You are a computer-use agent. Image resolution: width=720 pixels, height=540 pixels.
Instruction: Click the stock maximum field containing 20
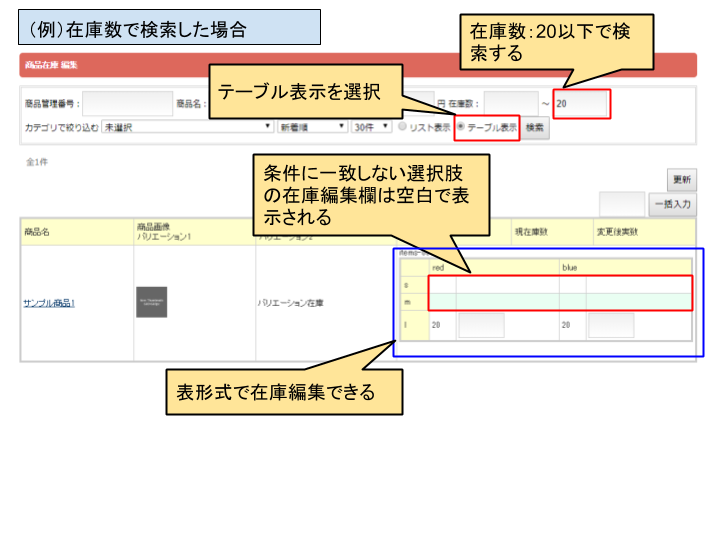(580, 103)
